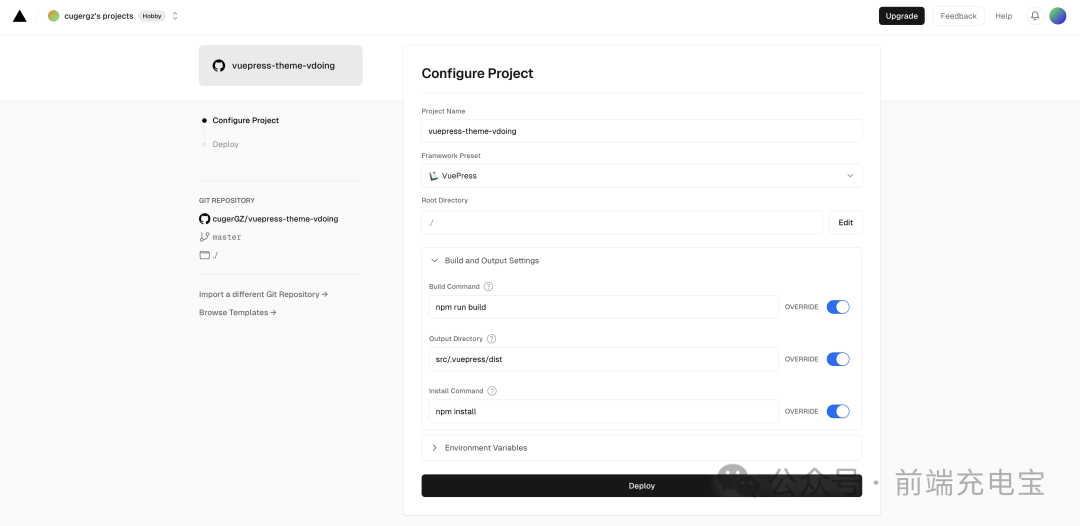Click the master branch icon
This screenshot has height=526, width=1080.
[204, 237]
